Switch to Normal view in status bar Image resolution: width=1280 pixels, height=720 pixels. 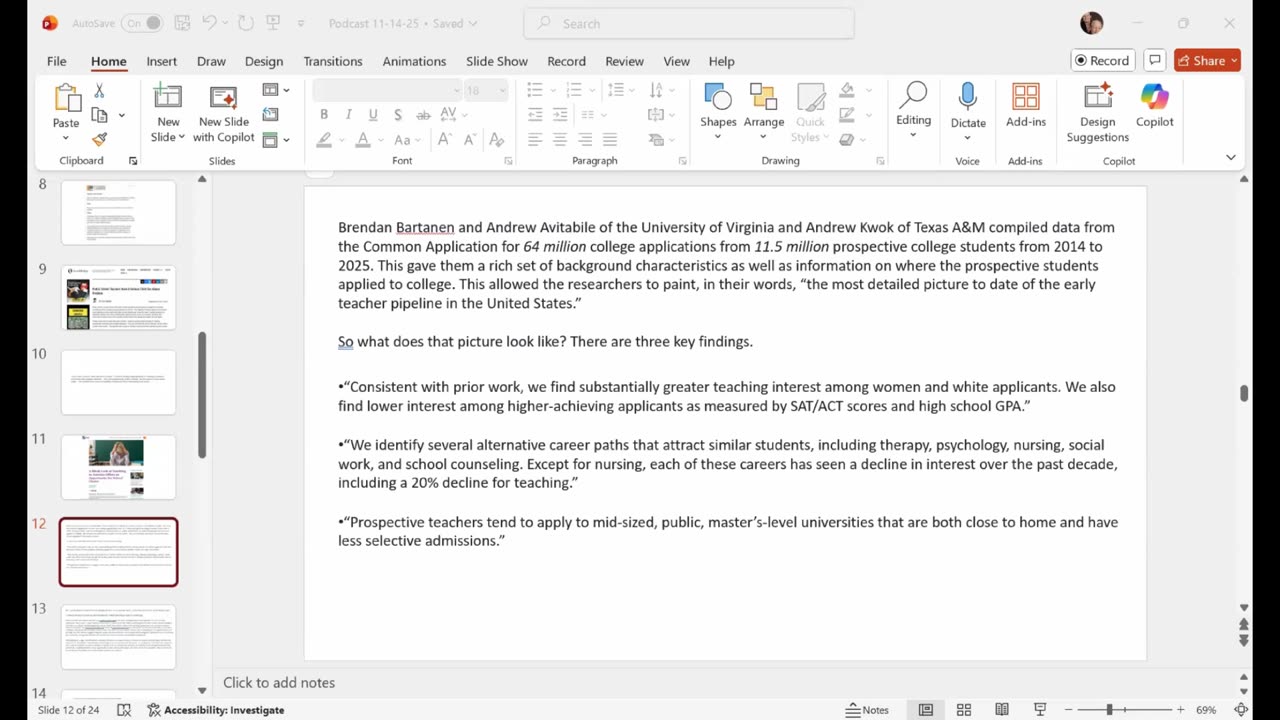[926, 710]
